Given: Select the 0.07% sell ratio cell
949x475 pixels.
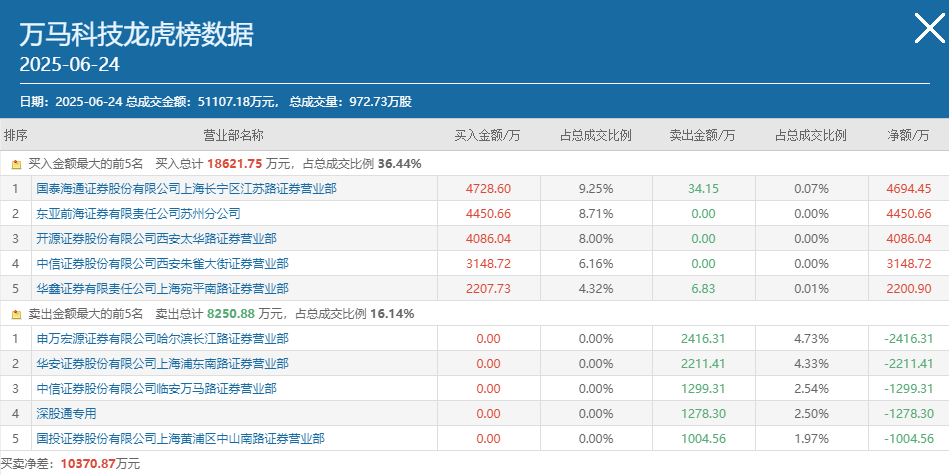Looking at the screenshot, I should pyautogui.click(x=812, y=189).
